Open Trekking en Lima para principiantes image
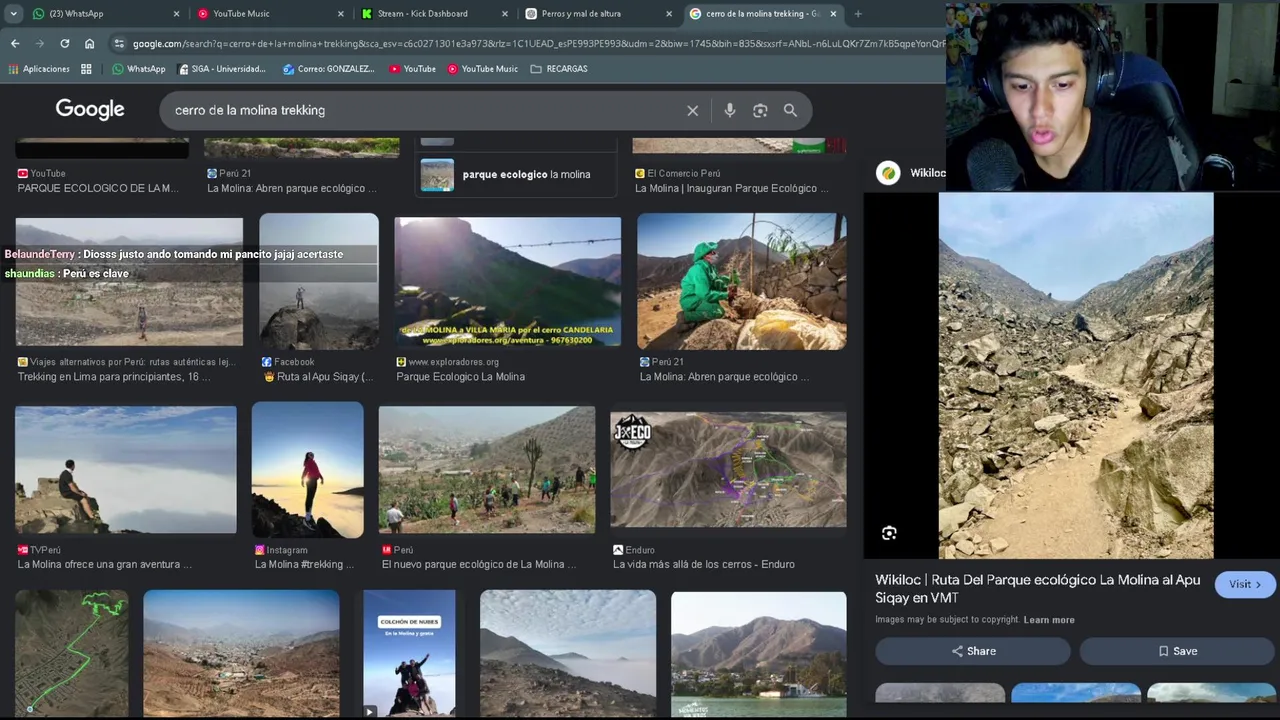This screenshot has width=1280, height=720. coord(129,281)
